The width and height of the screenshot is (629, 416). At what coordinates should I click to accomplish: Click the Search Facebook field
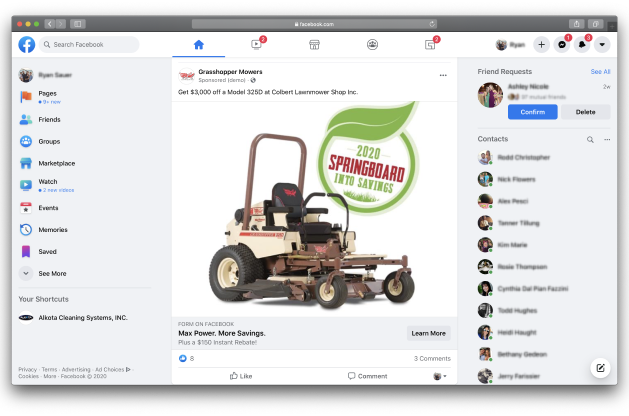tap(93, 45)
